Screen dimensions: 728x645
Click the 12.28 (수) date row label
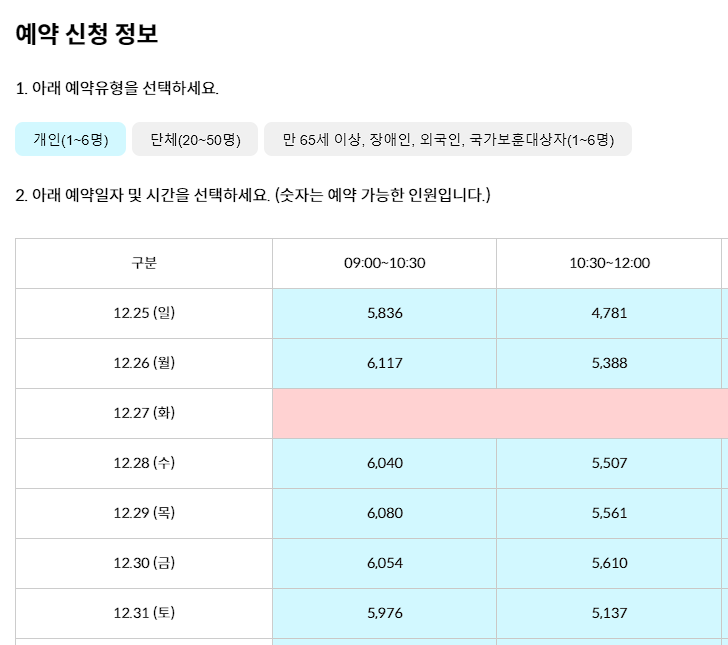pos(144,463)
